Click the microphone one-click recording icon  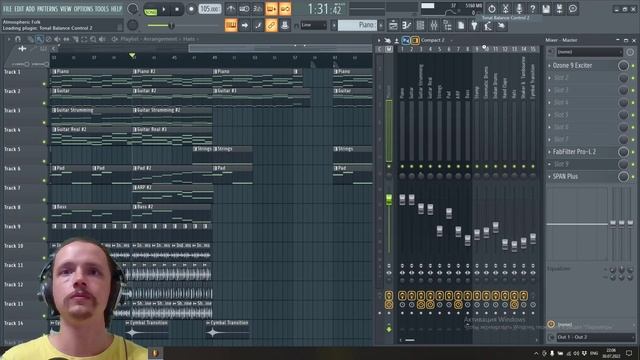519,9
